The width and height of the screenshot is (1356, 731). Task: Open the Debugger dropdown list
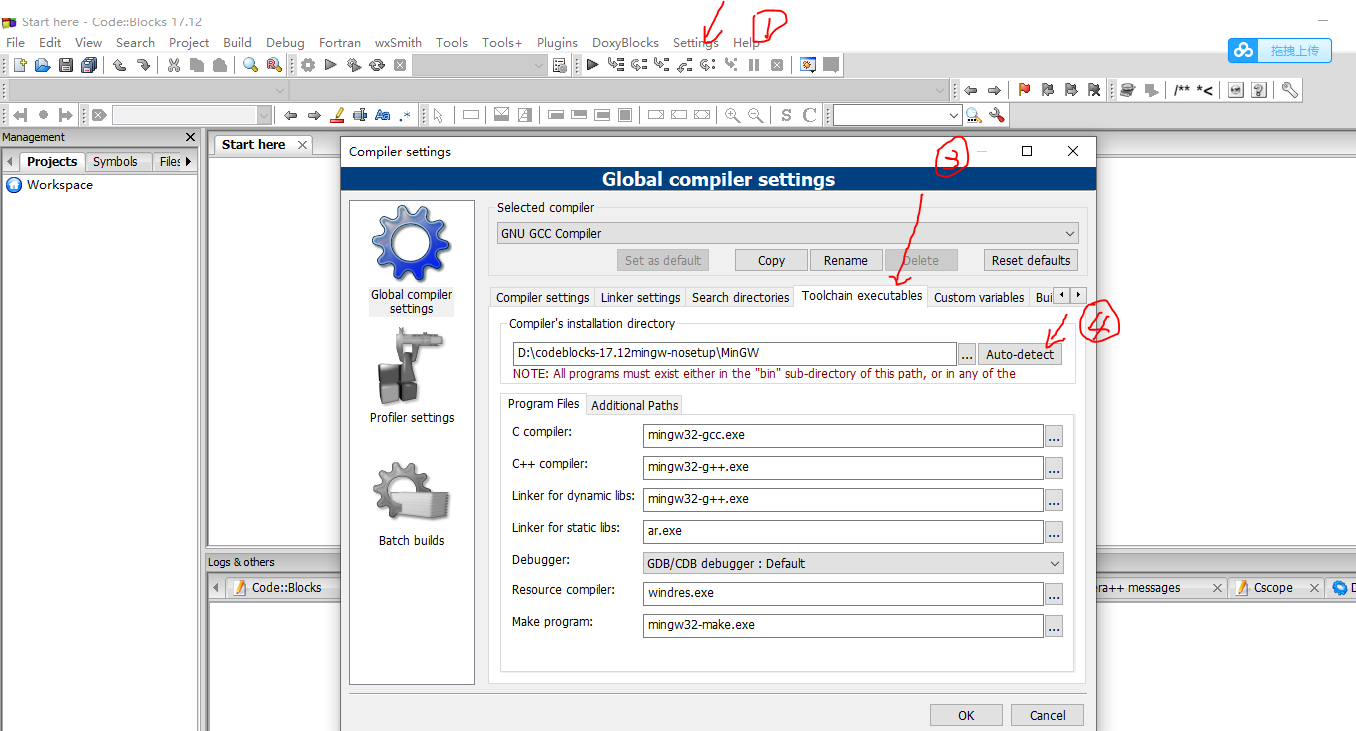(x=853, y=563)
